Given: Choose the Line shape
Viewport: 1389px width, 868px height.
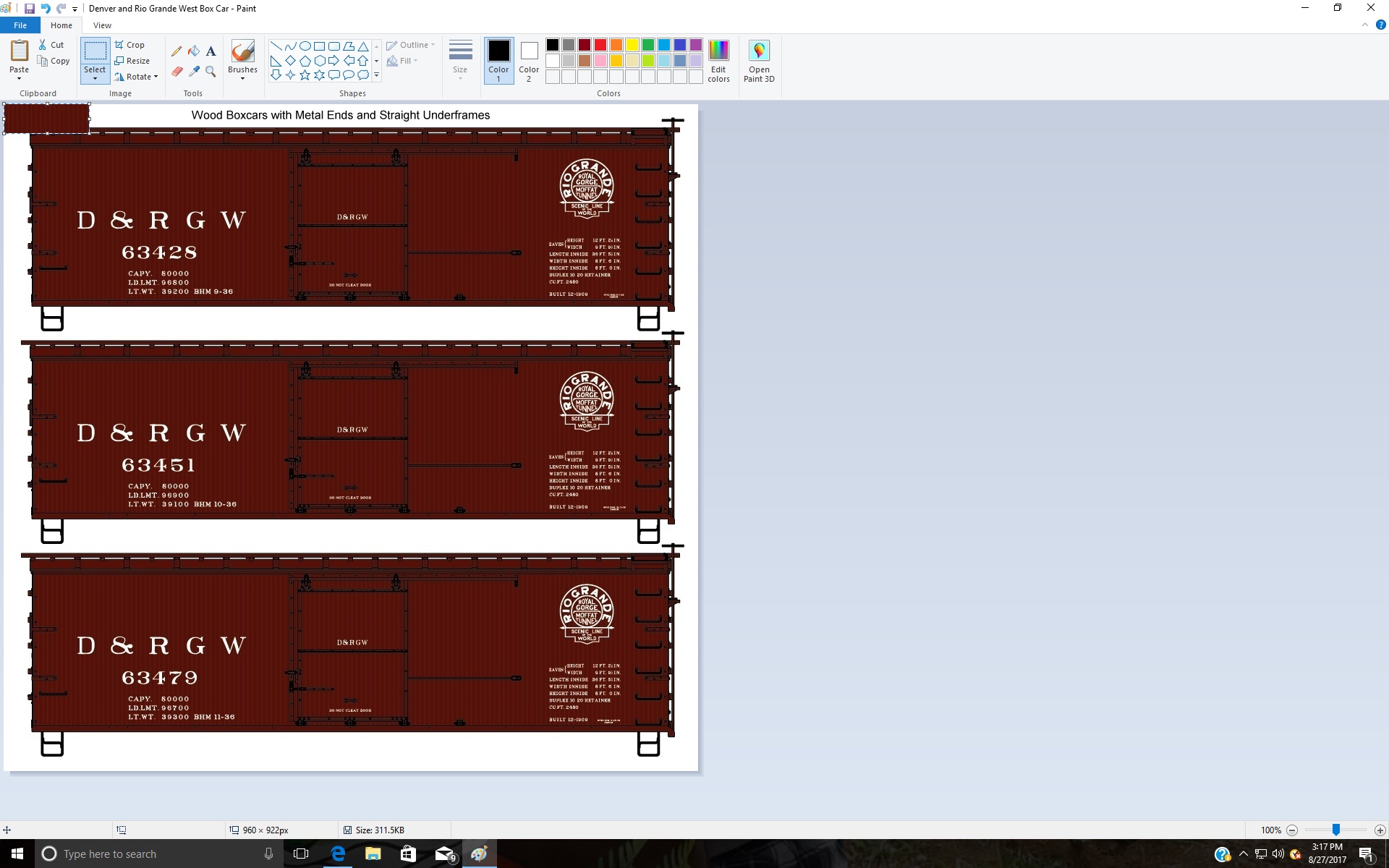Looking at the screenshot, I should [276, 46].
